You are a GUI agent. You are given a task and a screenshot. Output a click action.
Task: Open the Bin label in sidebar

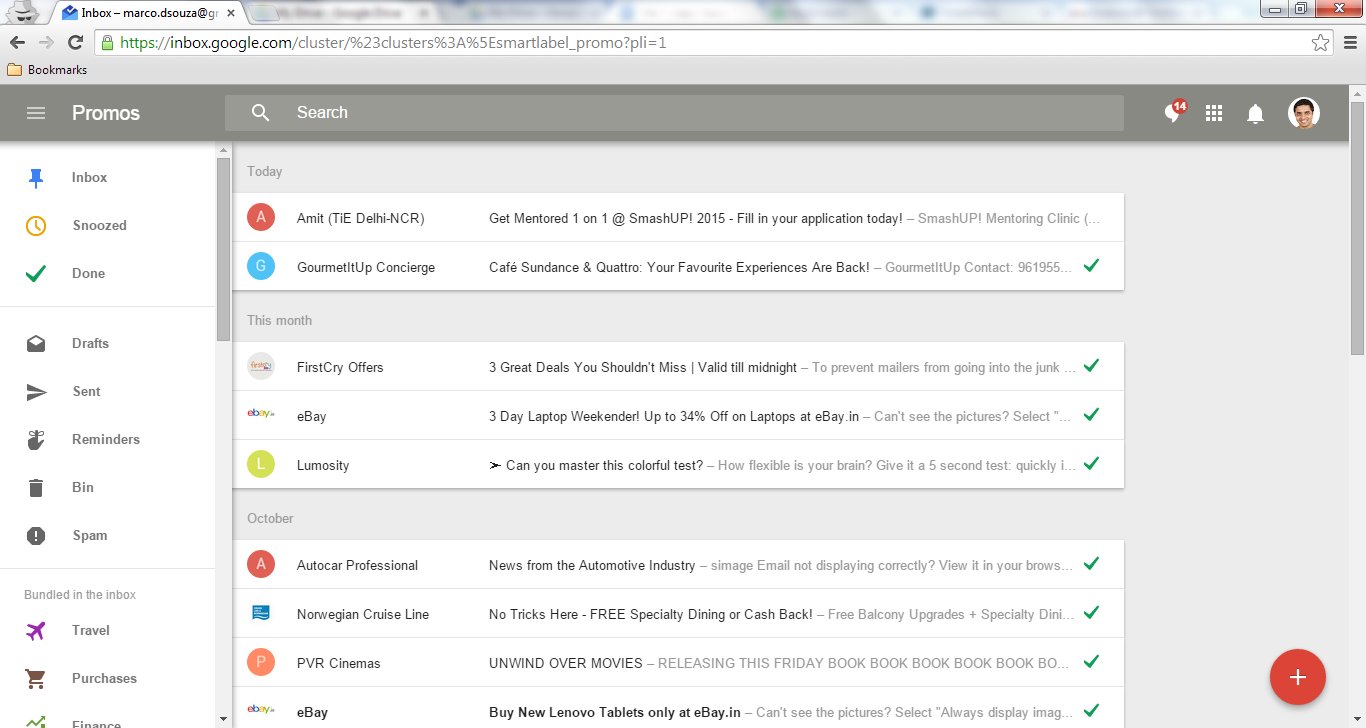[x=83, y=487]
